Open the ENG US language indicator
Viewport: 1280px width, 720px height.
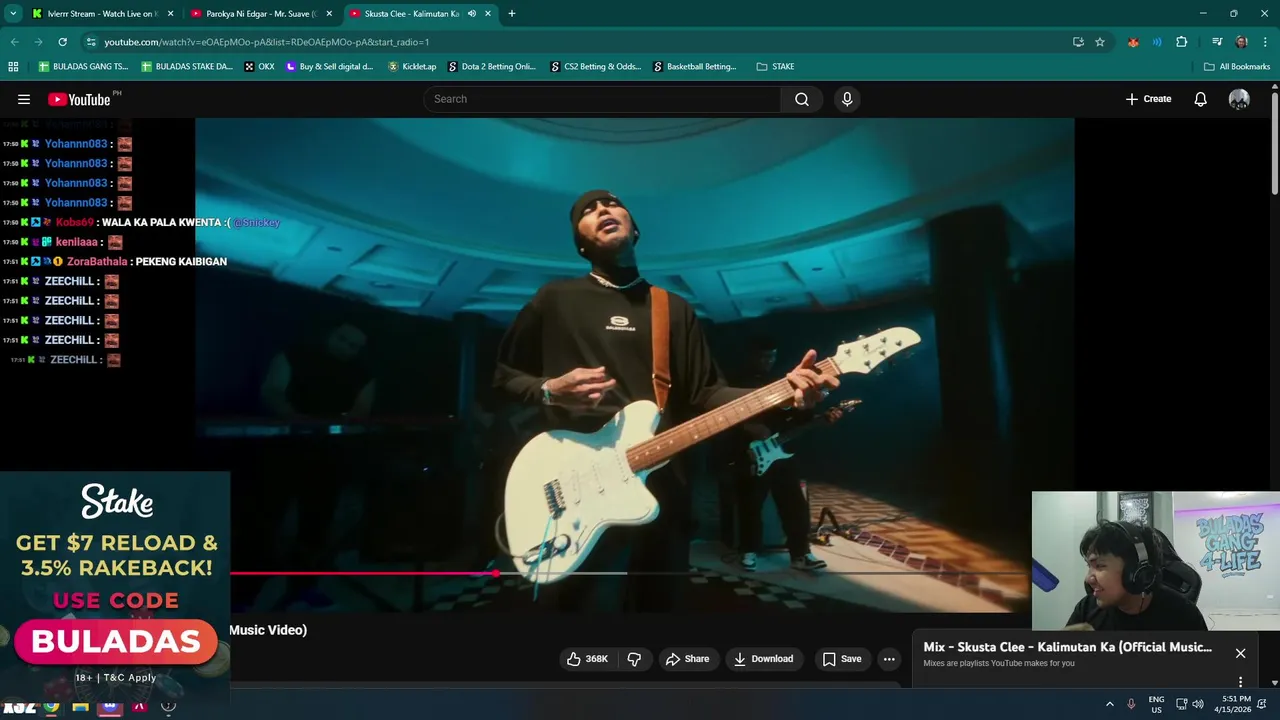[x=1156, y=704]
